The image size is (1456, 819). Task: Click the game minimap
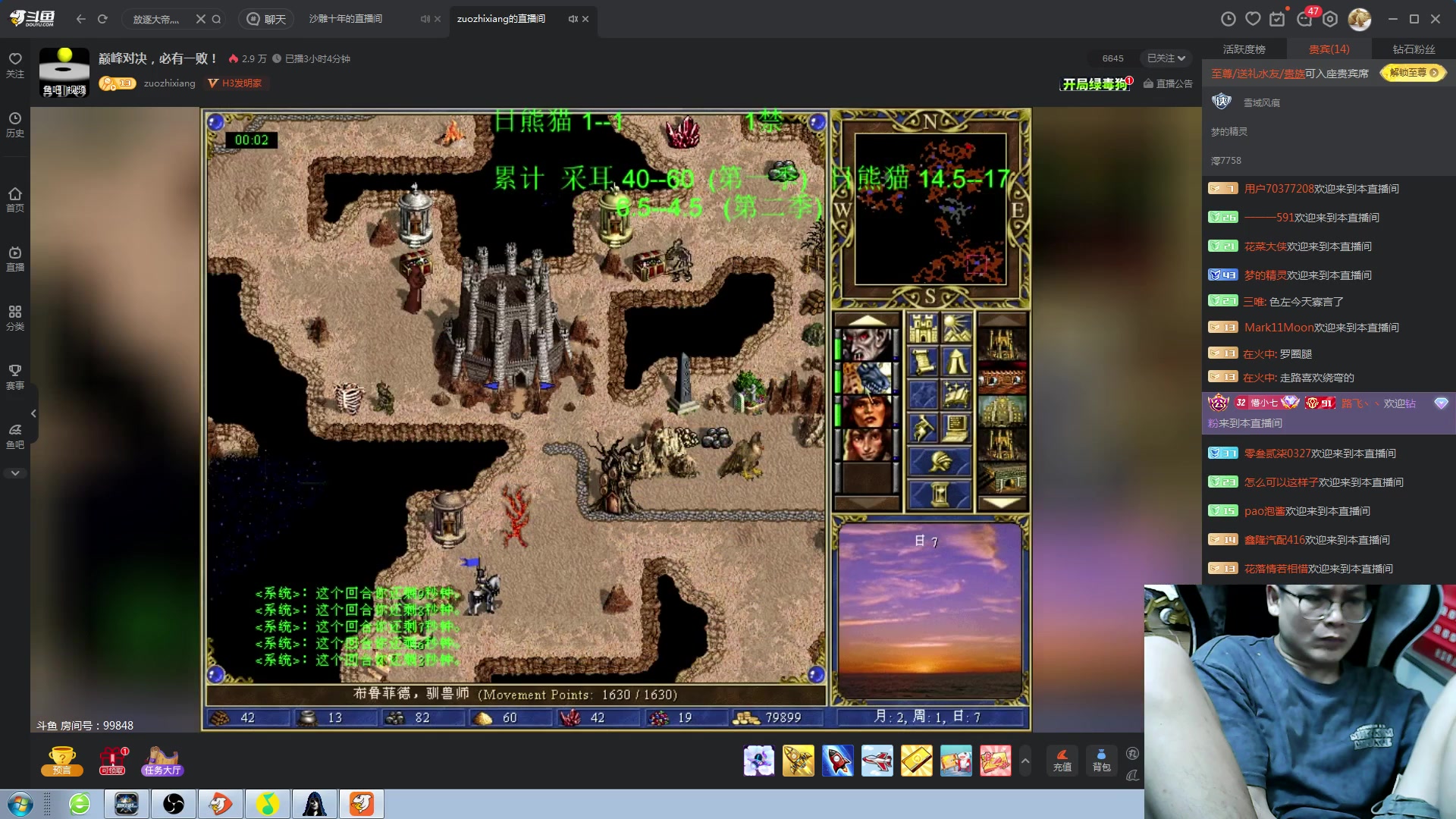[930, 209]
